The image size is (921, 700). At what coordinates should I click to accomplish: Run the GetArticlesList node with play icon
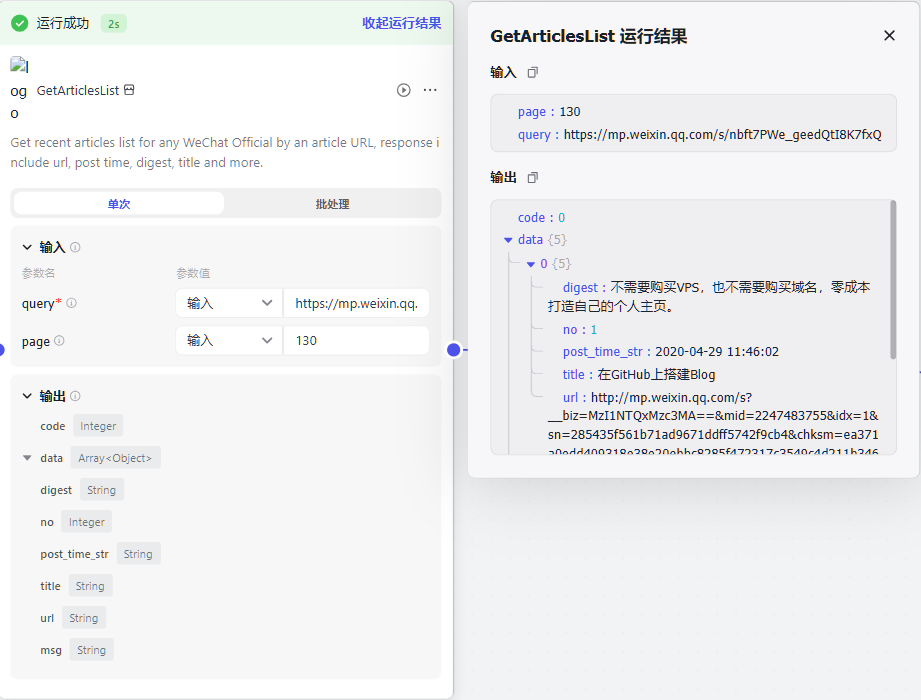[x=403, y=90]
